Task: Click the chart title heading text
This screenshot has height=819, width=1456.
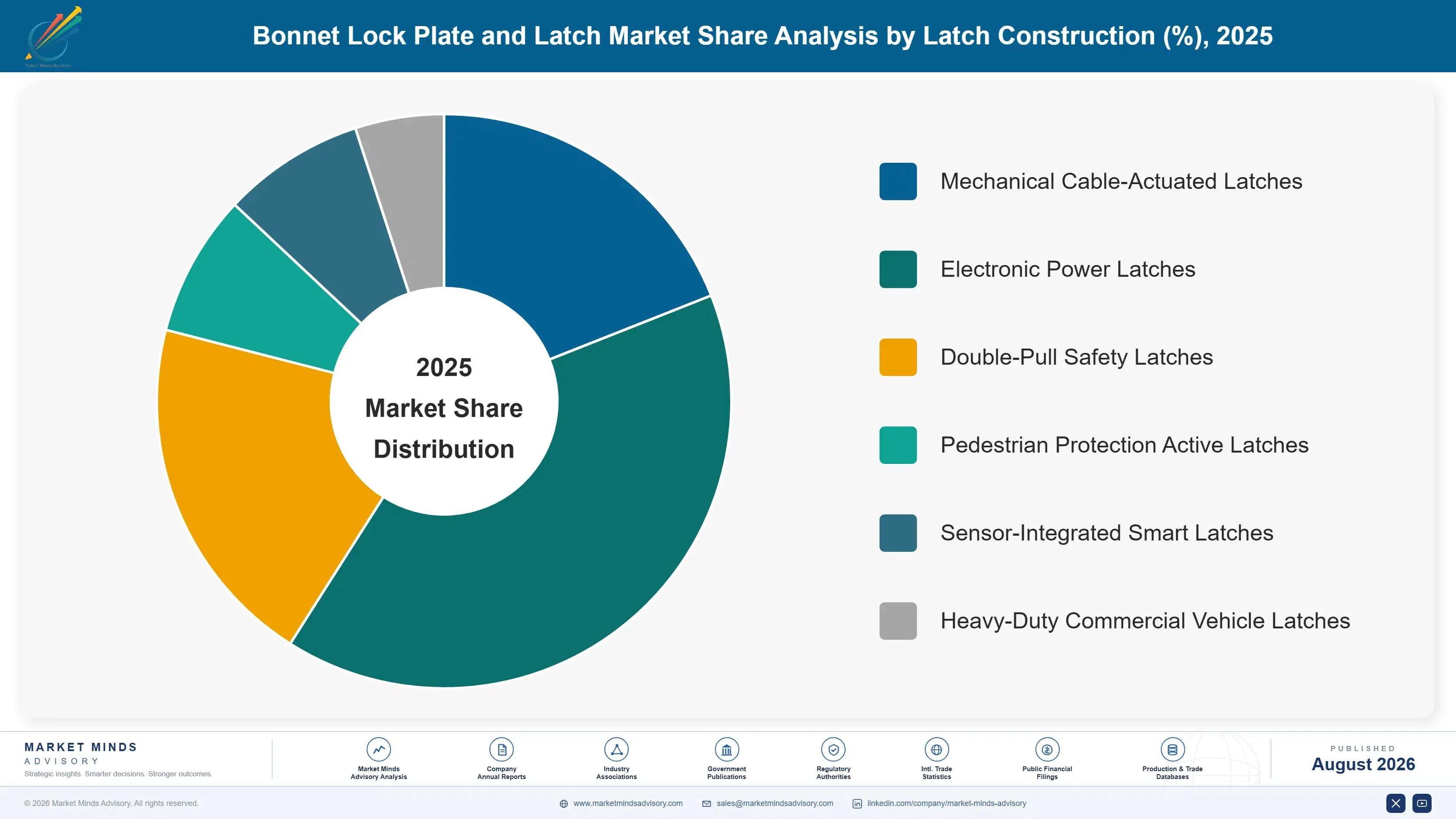Action: (x=762, y=36)
